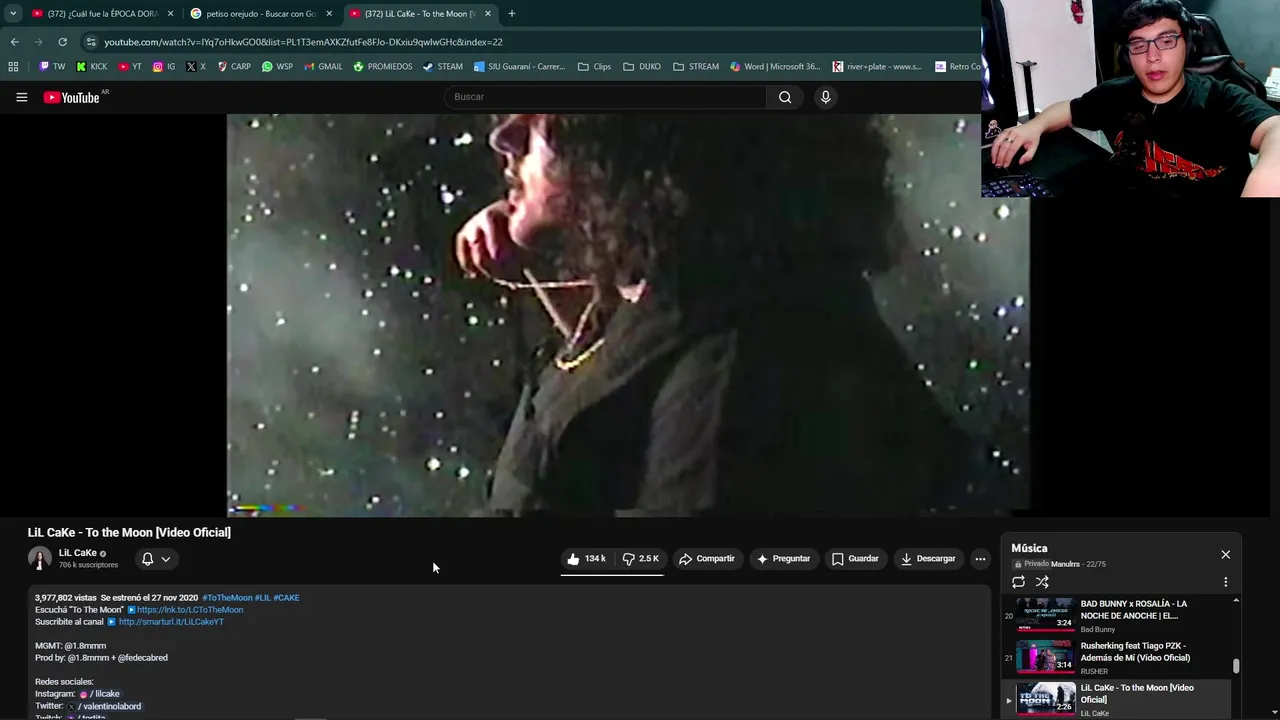Screen dimensions: 1280x720
Task: Click the address bar URL
Action: (x=303, y=42)
